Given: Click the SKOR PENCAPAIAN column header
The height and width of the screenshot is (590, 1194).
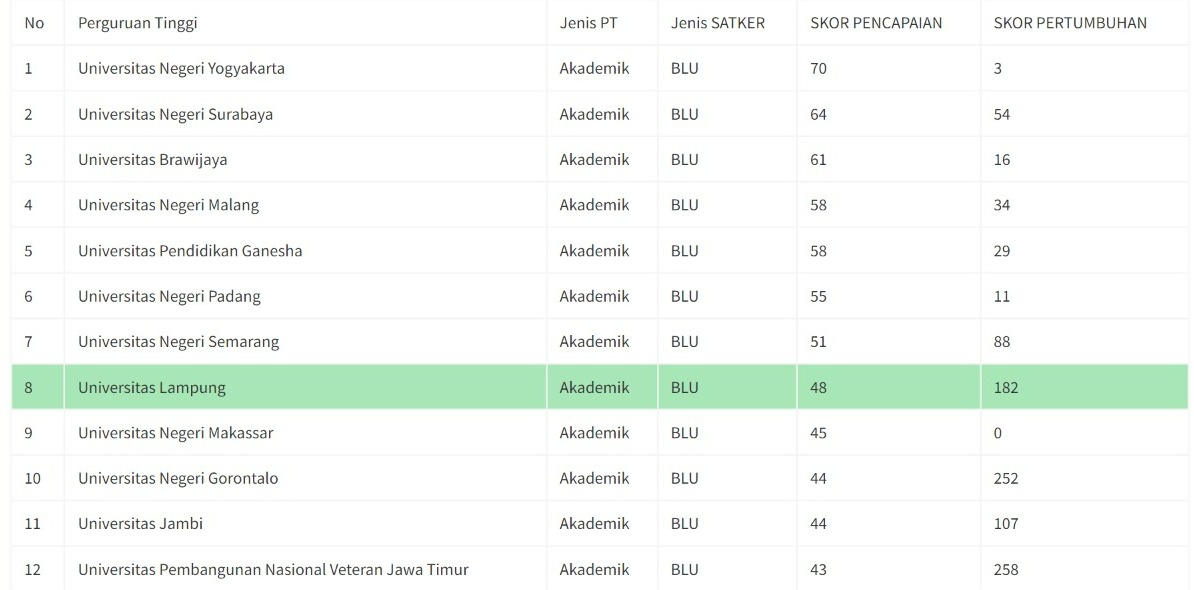Looking at the screenshot, I should click(876, 23).
